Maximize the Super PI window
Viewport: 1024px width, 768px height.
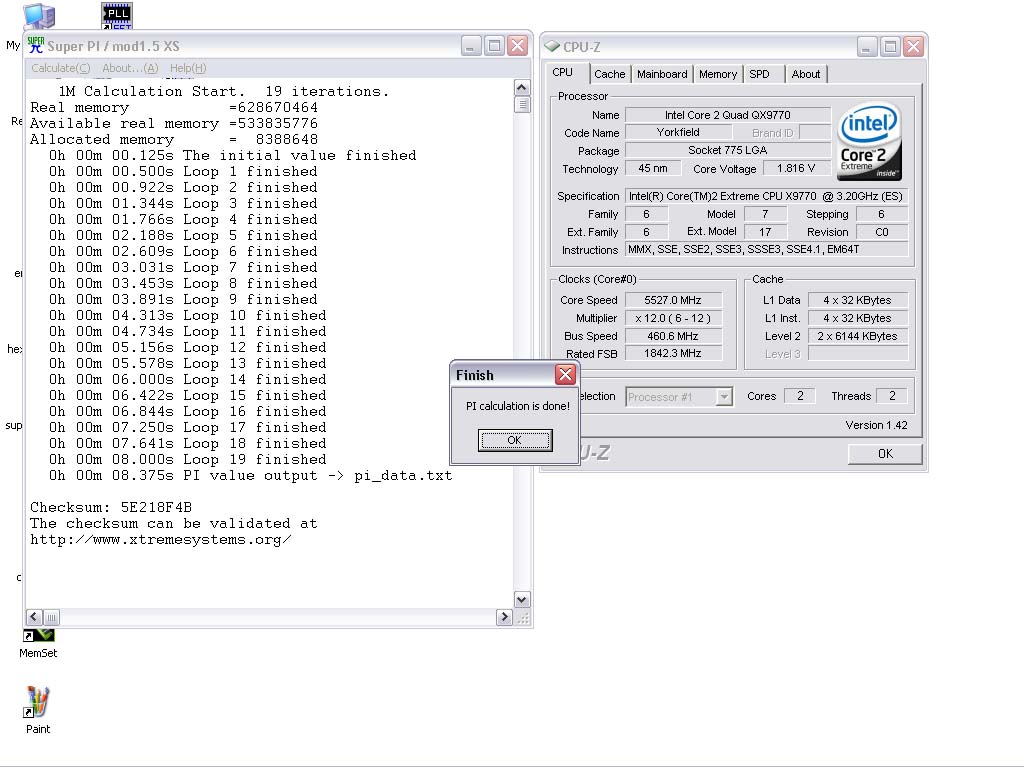tap(494, 46)
